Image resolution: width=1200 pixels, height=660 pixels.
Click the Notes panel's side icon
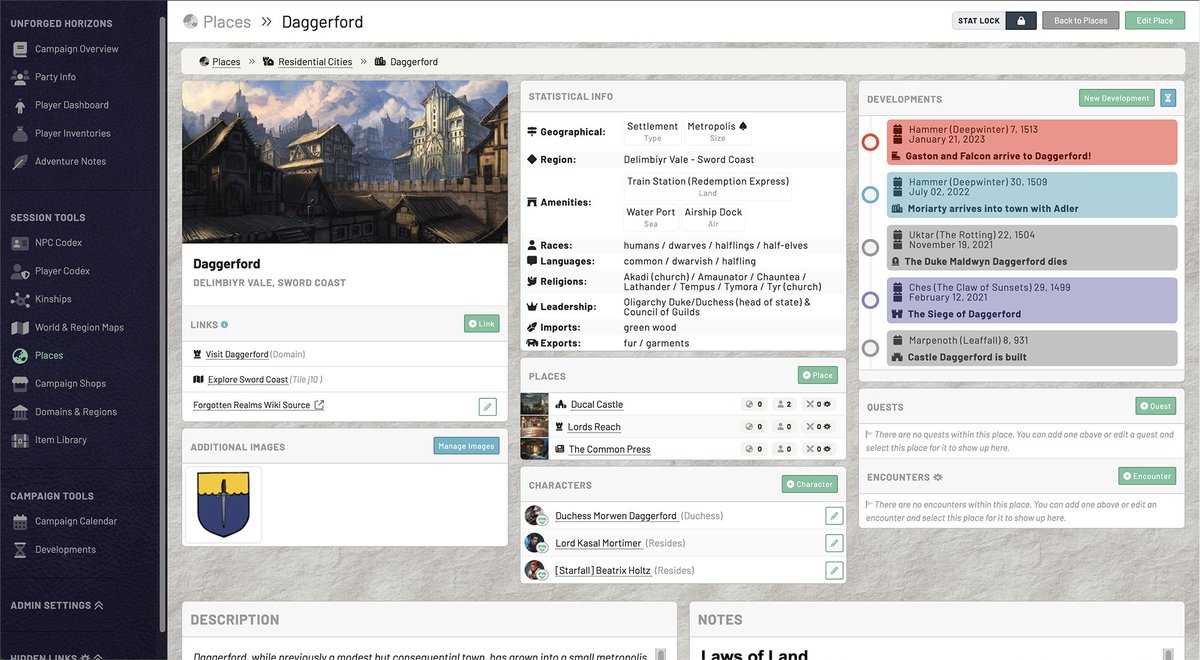tap(1168, 655)
